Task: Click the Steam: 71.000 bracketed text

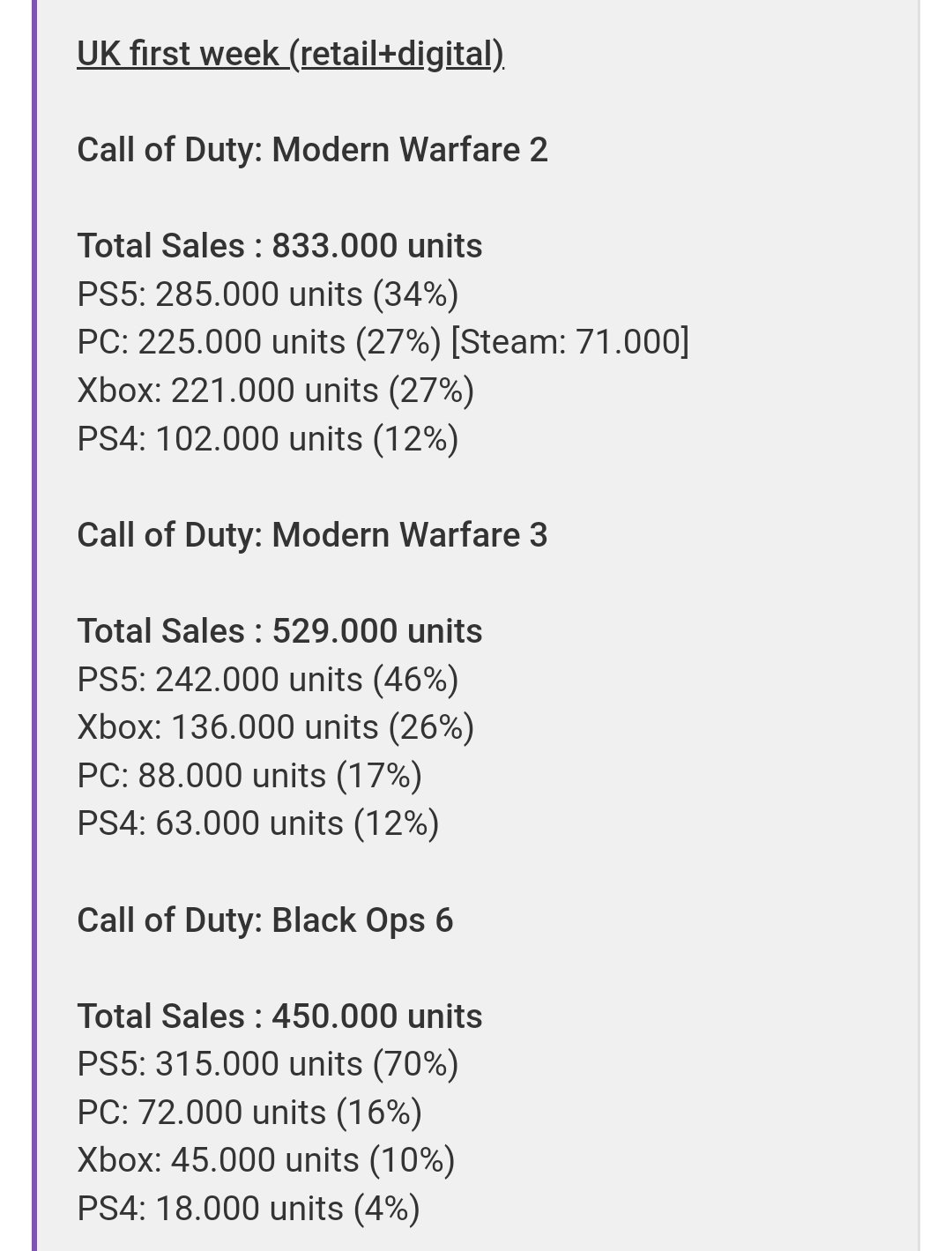Action: [x=569, y=342]
